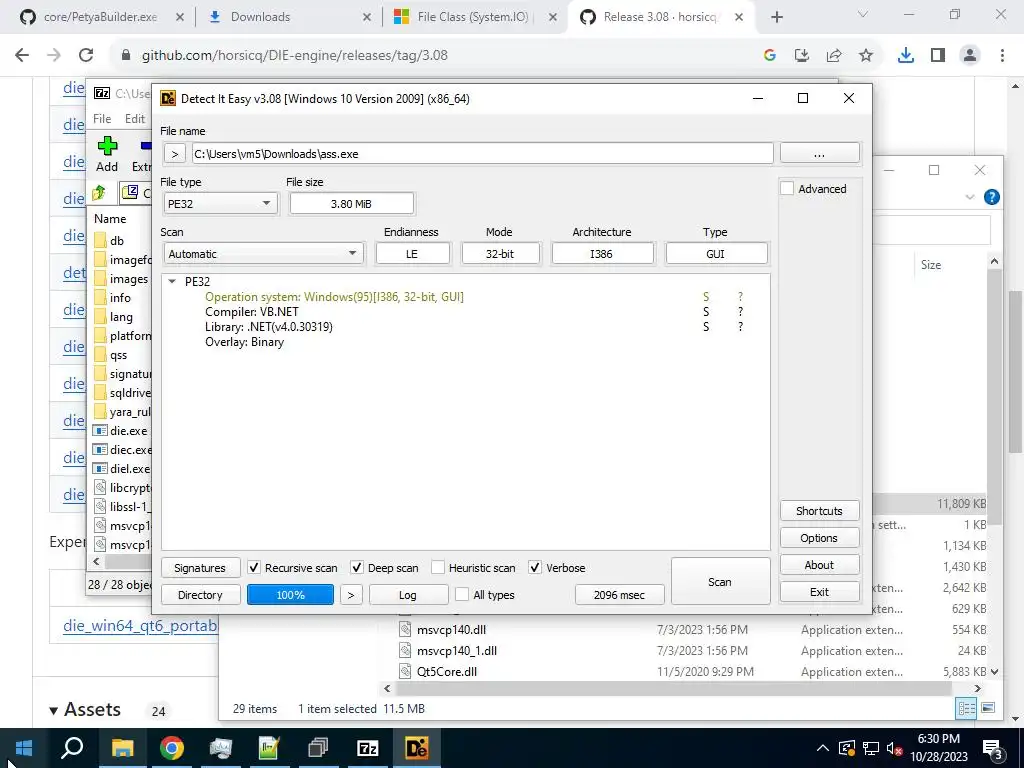This screenshot has height=768, width=1024.
Task: Click the Signatures button
Action: (200, 568)
